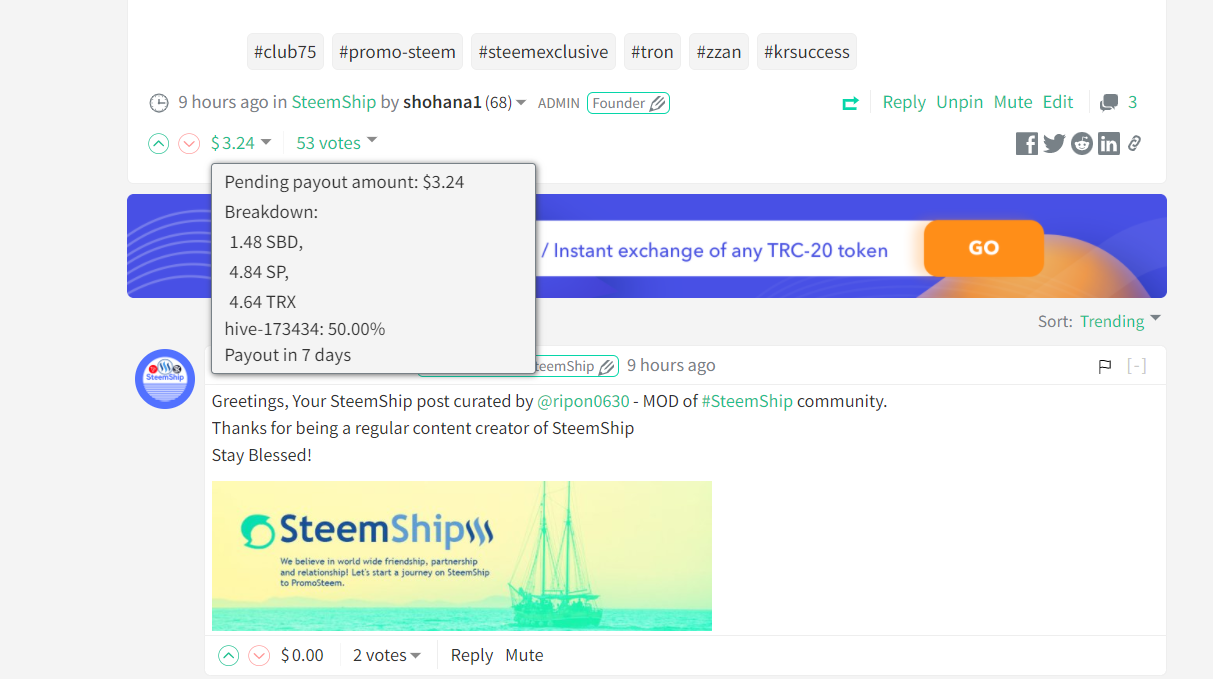Click the post's 9 hours ago timestamp
Image resolution: width=1213 pixels, height=679 pixels.
[223, 102]
